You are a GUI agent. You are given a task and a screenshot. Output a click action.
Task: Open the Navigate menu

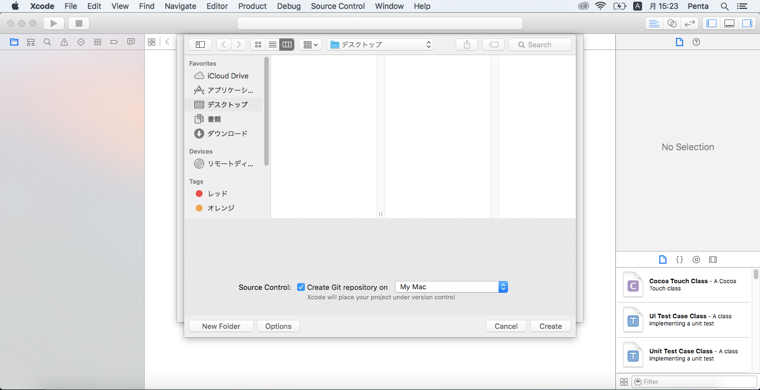click(180, 6)
